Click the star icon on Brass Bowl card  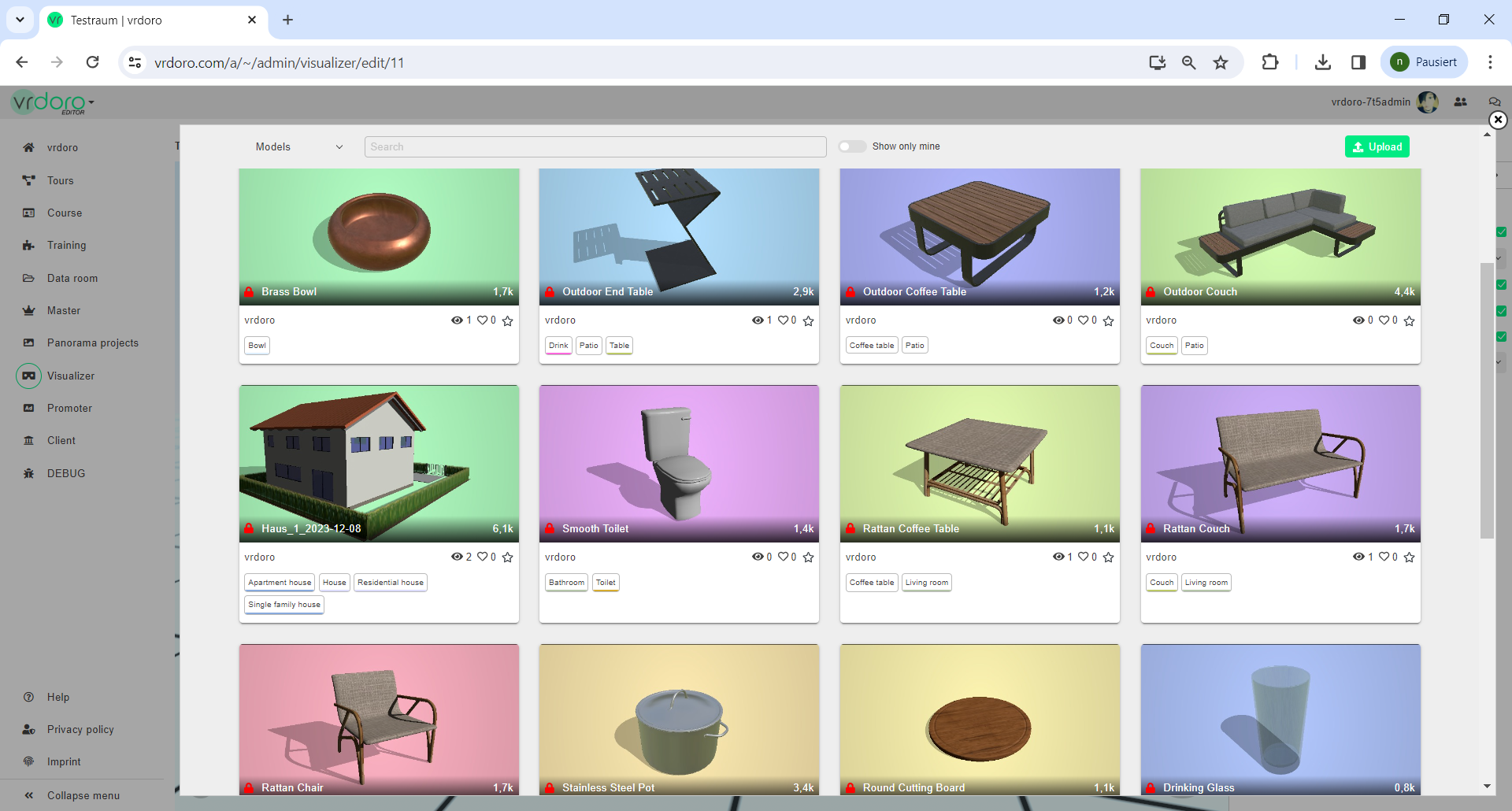pos(507,320)
